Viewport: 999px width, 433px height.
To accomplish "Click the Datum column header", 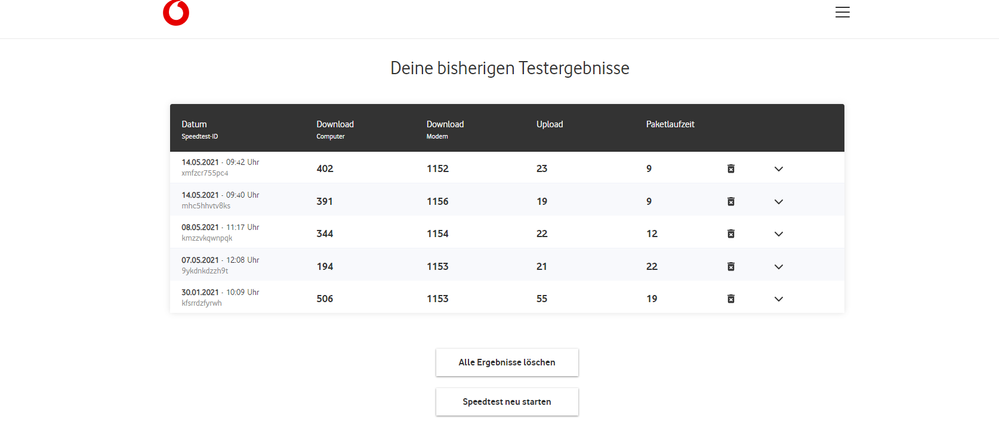I will (x=194, y=125).
